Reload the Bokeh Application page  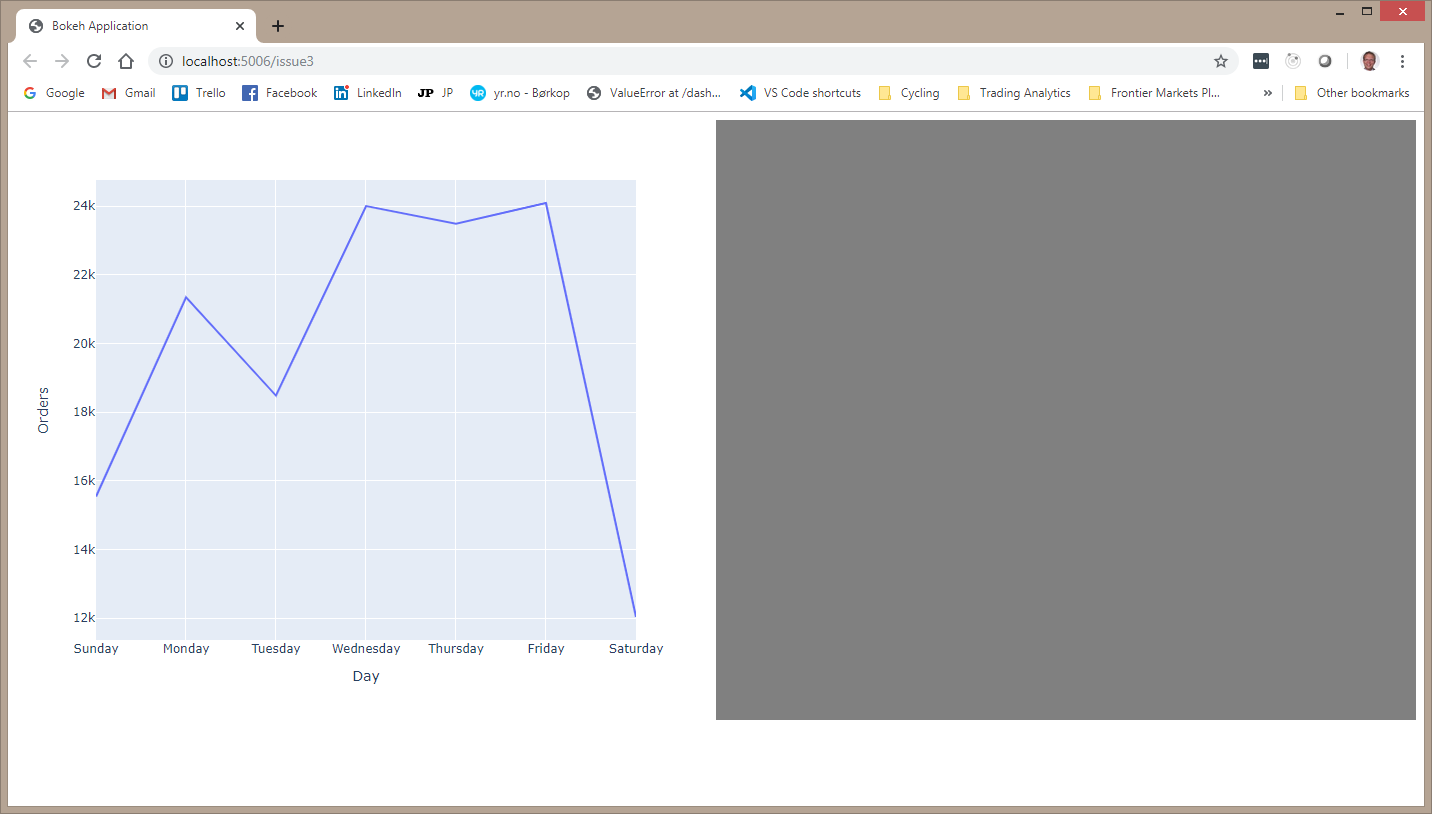pyautogui.click(x=94, y=61)
